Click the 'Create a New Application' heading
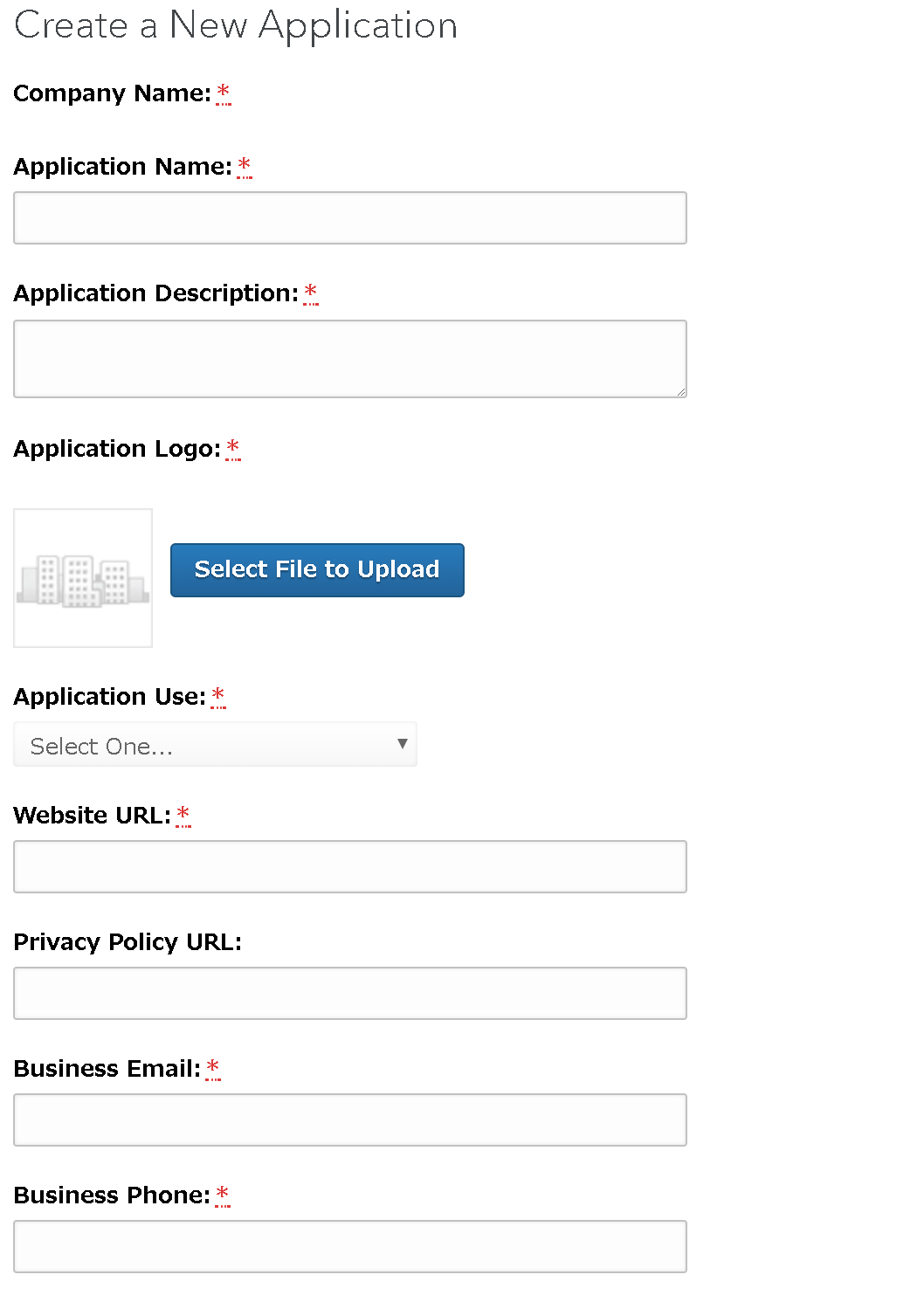 coord(236,25)
